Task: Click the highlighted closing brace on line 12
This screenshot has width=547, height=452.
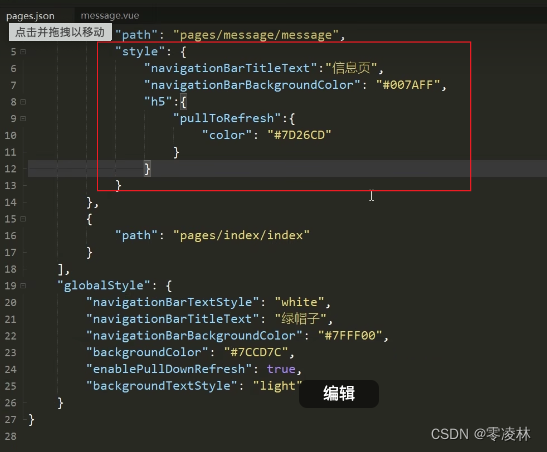Action: click(147, 169)
